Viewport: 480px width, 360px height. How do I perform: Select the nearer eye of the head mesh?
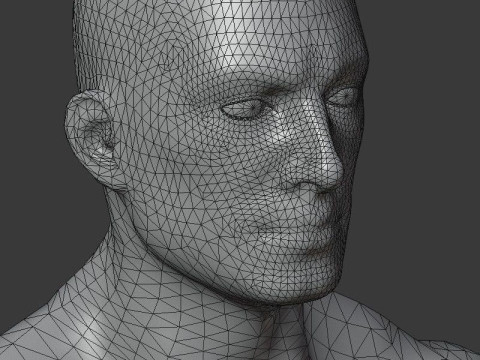point(246,109)
